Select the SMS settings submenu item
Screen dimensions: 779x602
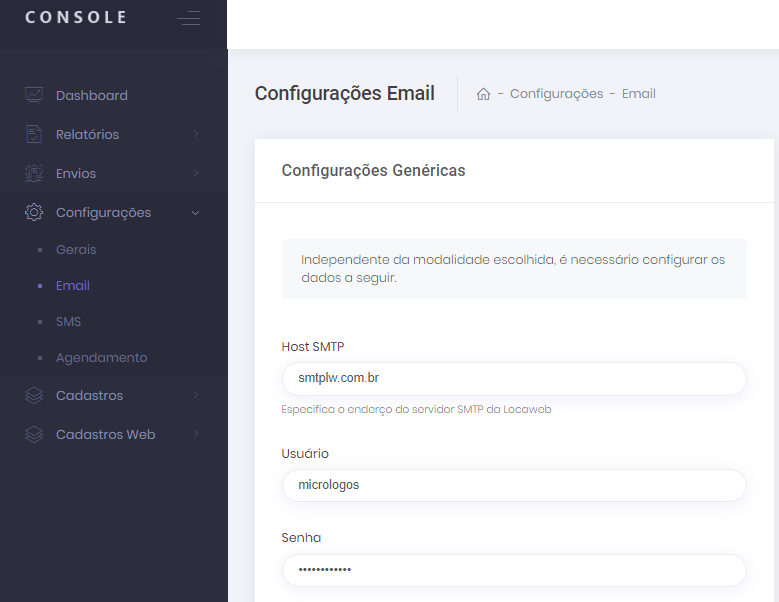[x=68, y=322]
